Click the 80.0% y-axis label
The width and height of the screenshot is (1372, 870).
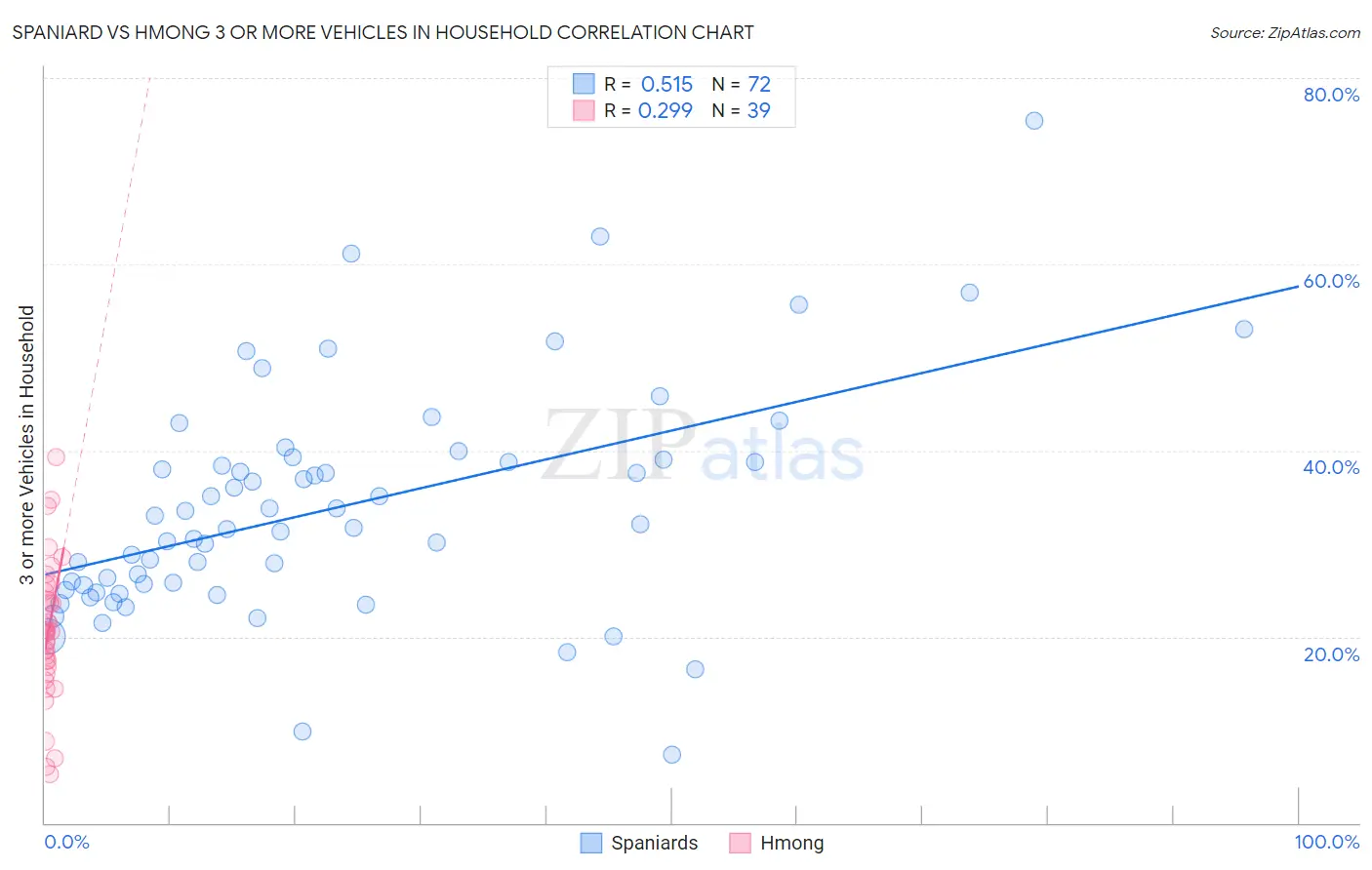click(1331, 95)
